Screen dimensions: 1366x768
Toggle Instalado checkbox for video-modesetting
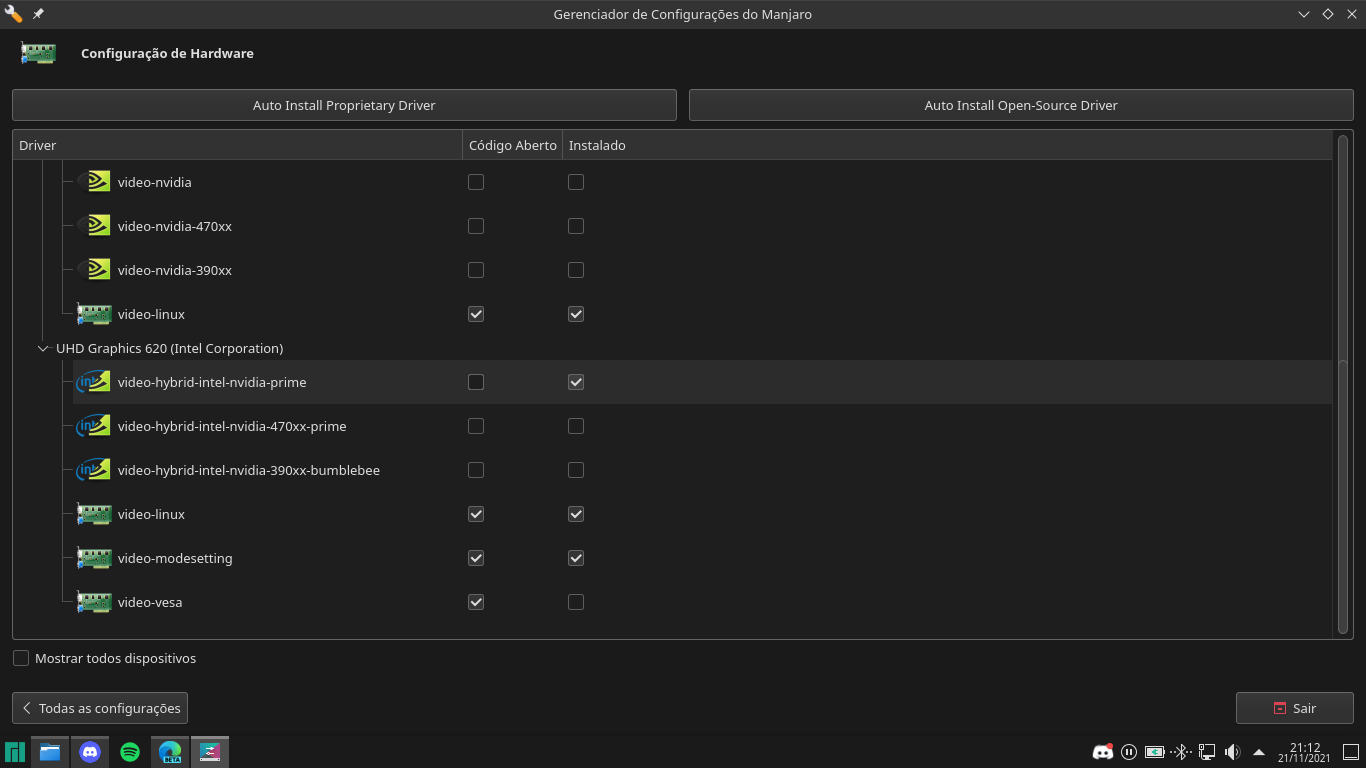click(576, 558)
